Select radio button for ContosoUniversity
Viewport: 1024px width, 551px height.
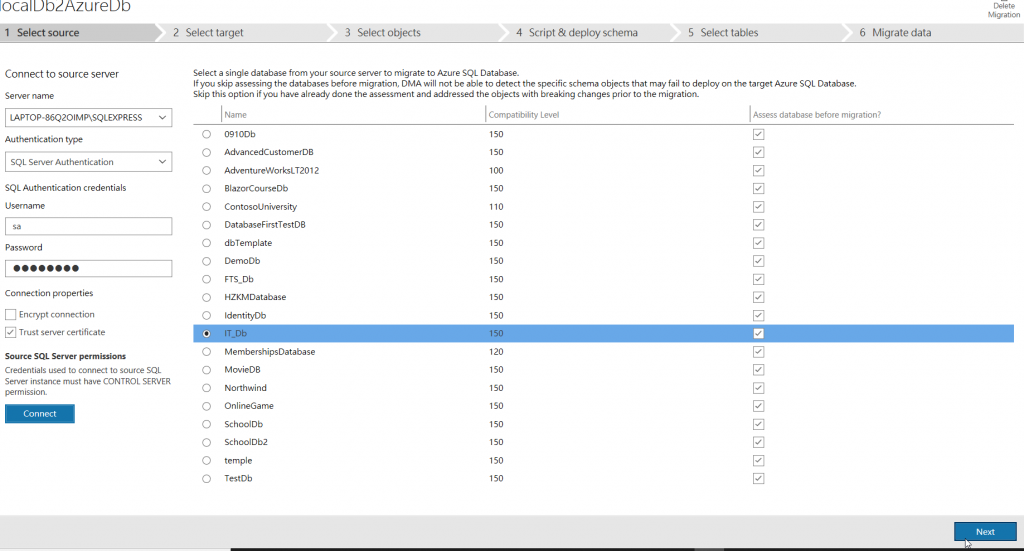pos(206,207)
